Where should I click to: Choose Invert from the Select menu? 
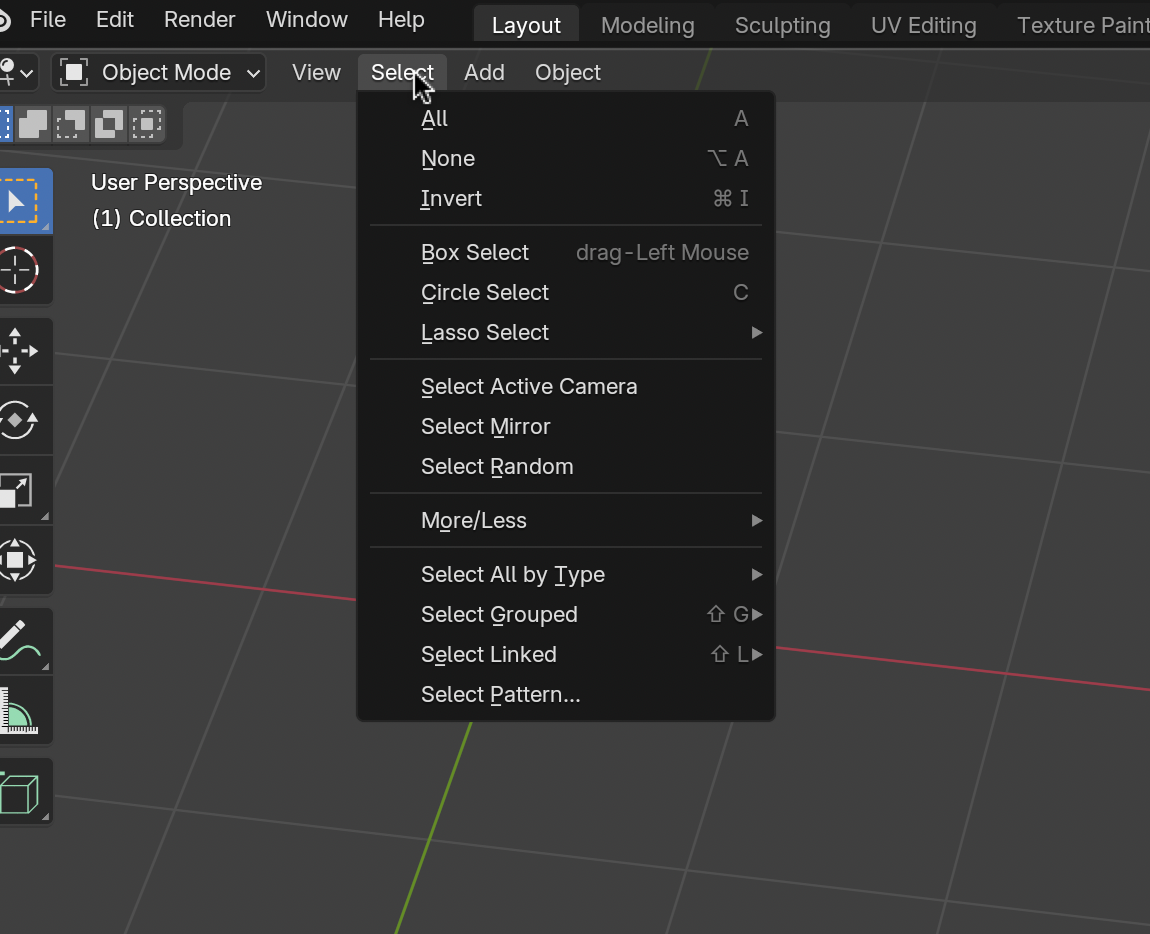point(566,199)
